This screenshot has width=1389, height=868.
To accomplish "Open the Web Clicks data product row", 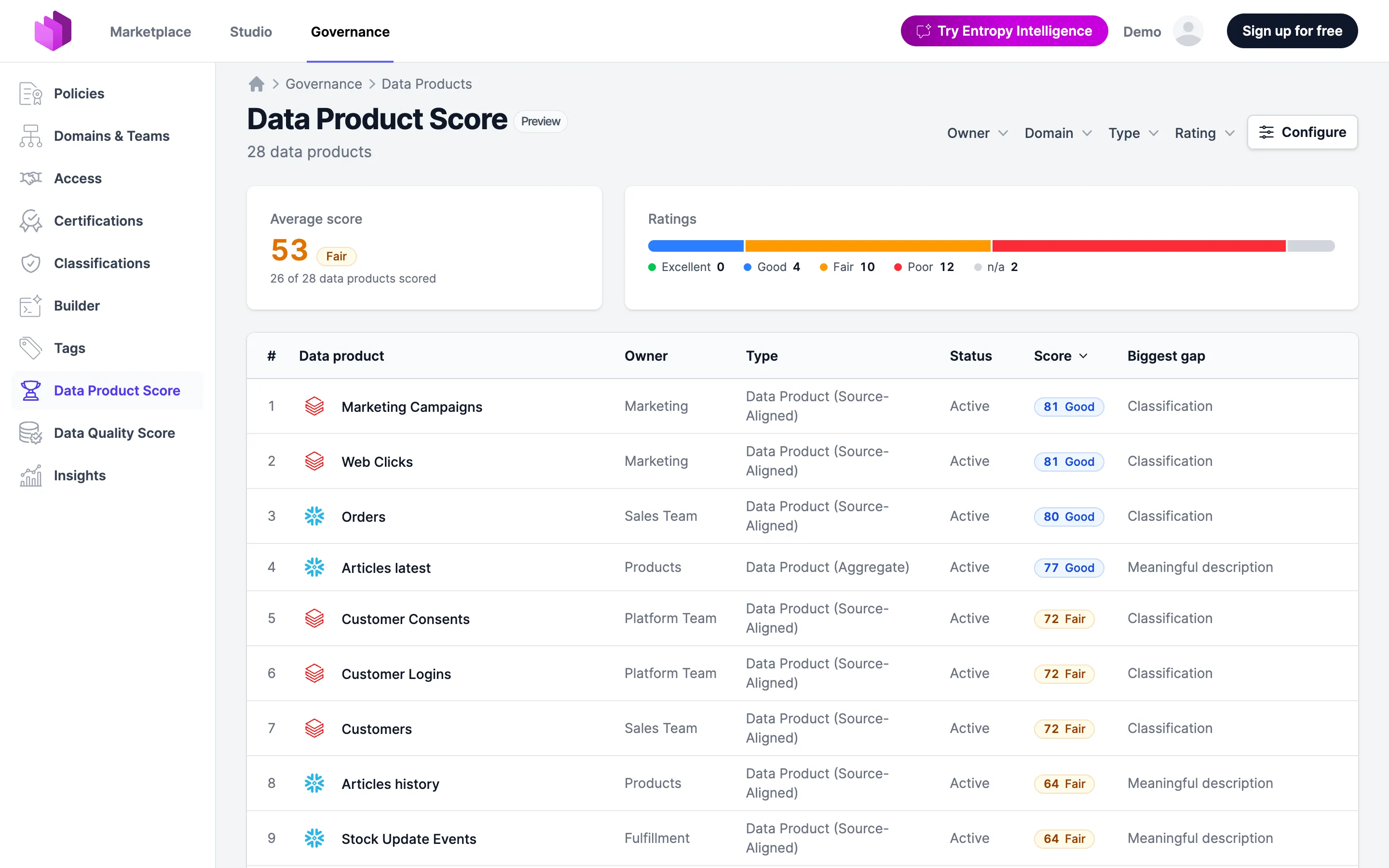I will pos(803,461).
